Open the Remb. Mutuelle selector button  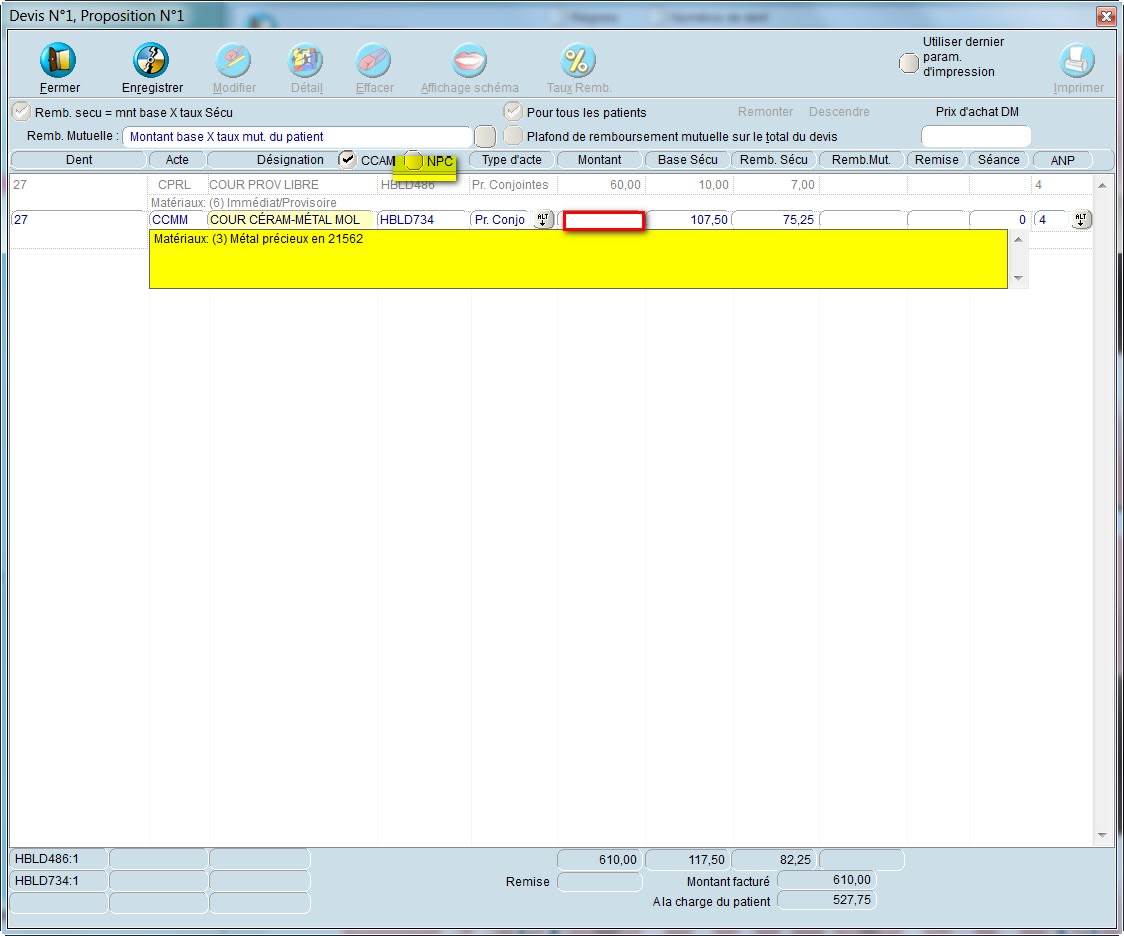(484, 136)
